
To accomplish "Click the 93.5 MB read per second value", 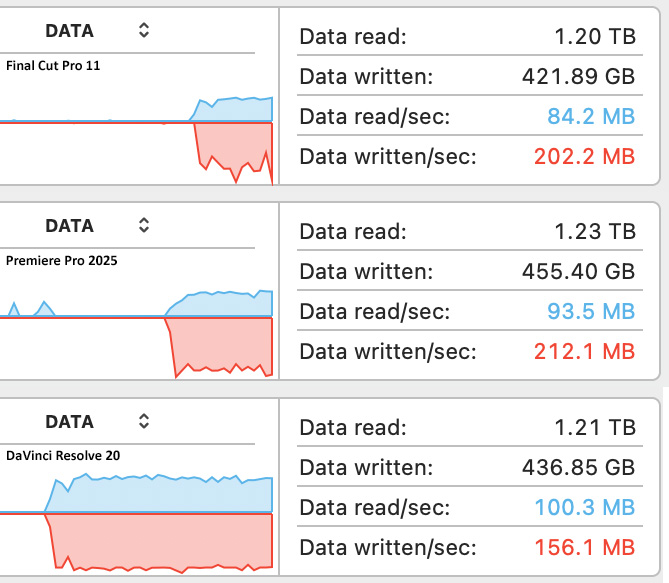I will [593, 311].
